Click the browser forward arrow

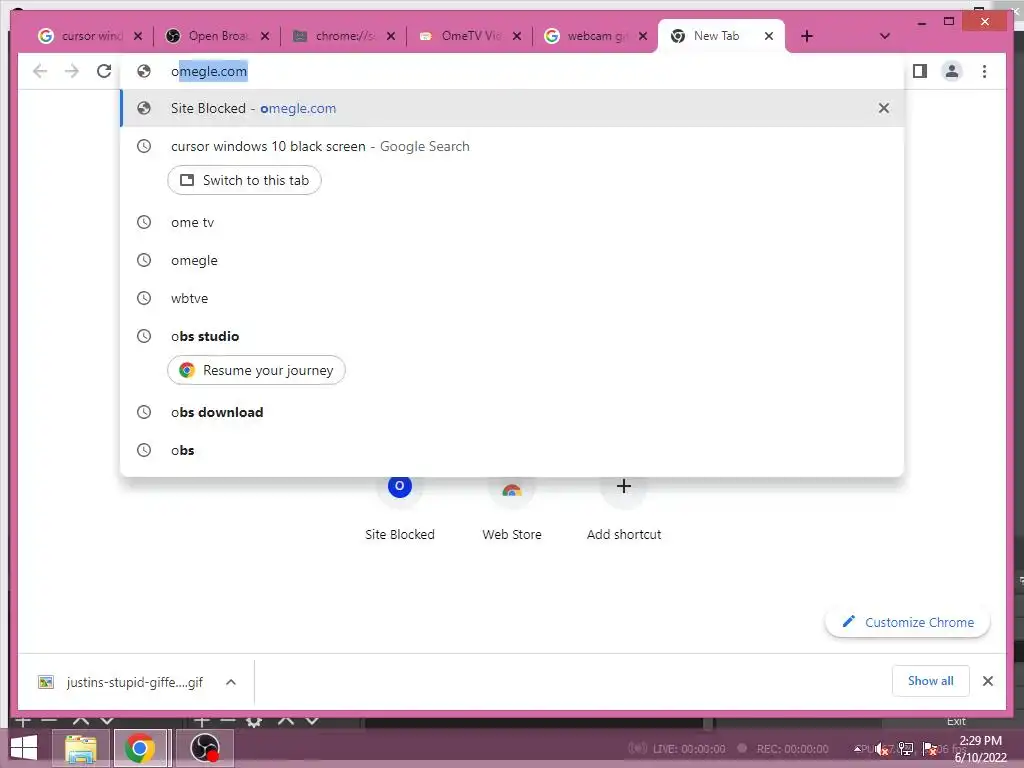(72, 71)
